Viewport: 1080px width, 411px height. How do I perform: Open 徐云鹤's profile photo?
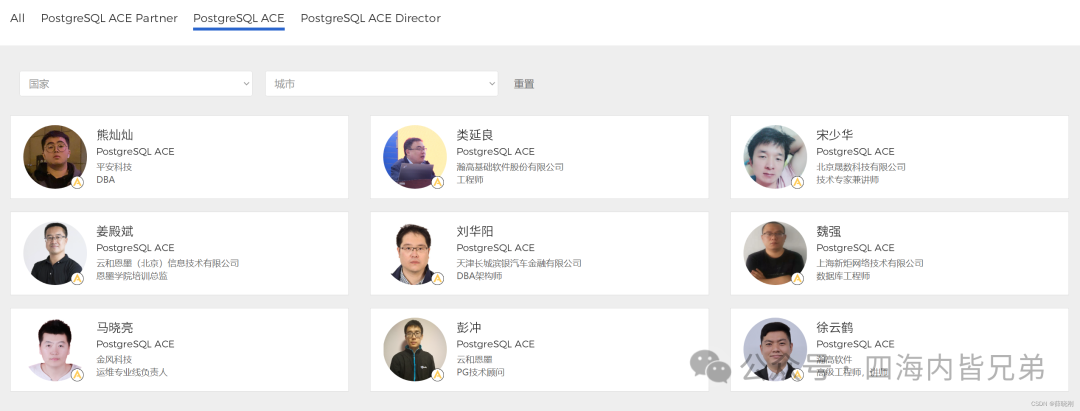(x=775, y=349)
